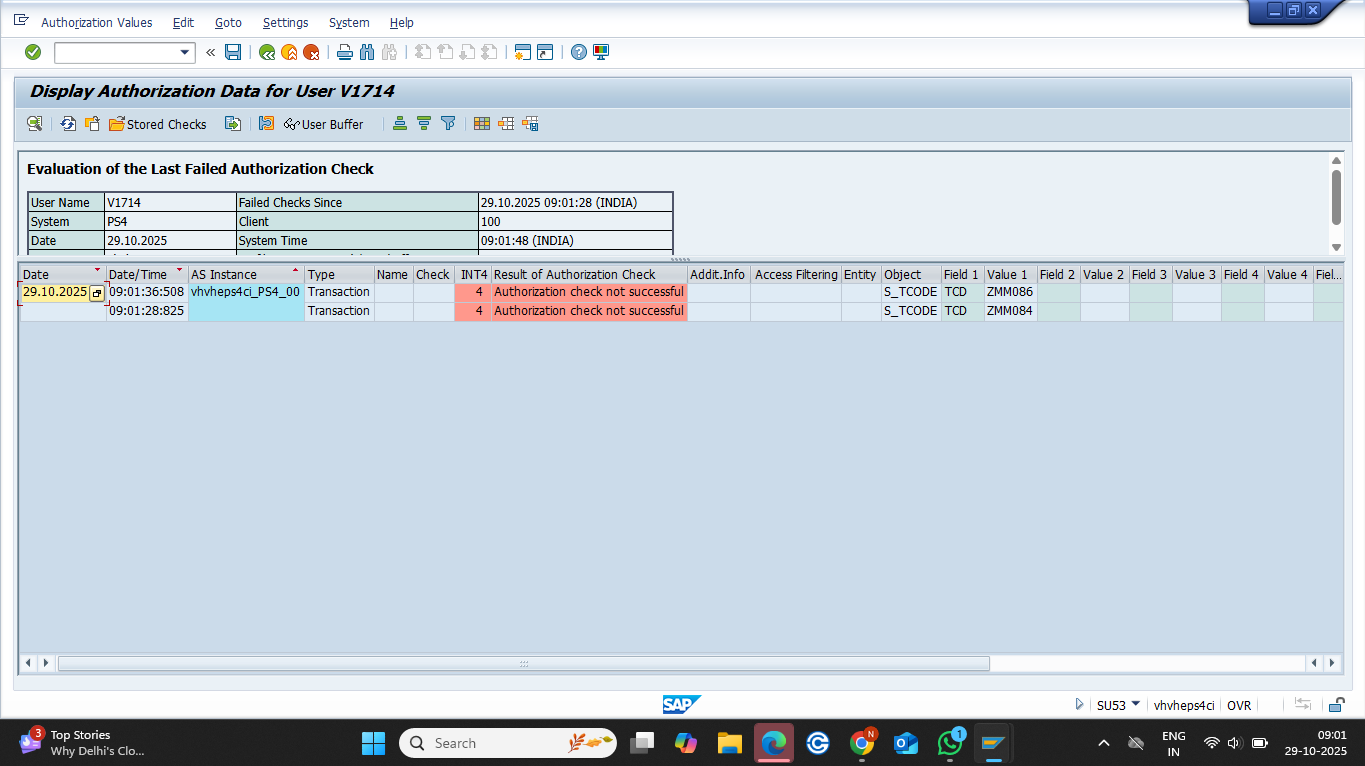The height and width of the screenshot is (766, 1365).
Task: Expand the SU53 status bar dropdown
Action: 1135,704
